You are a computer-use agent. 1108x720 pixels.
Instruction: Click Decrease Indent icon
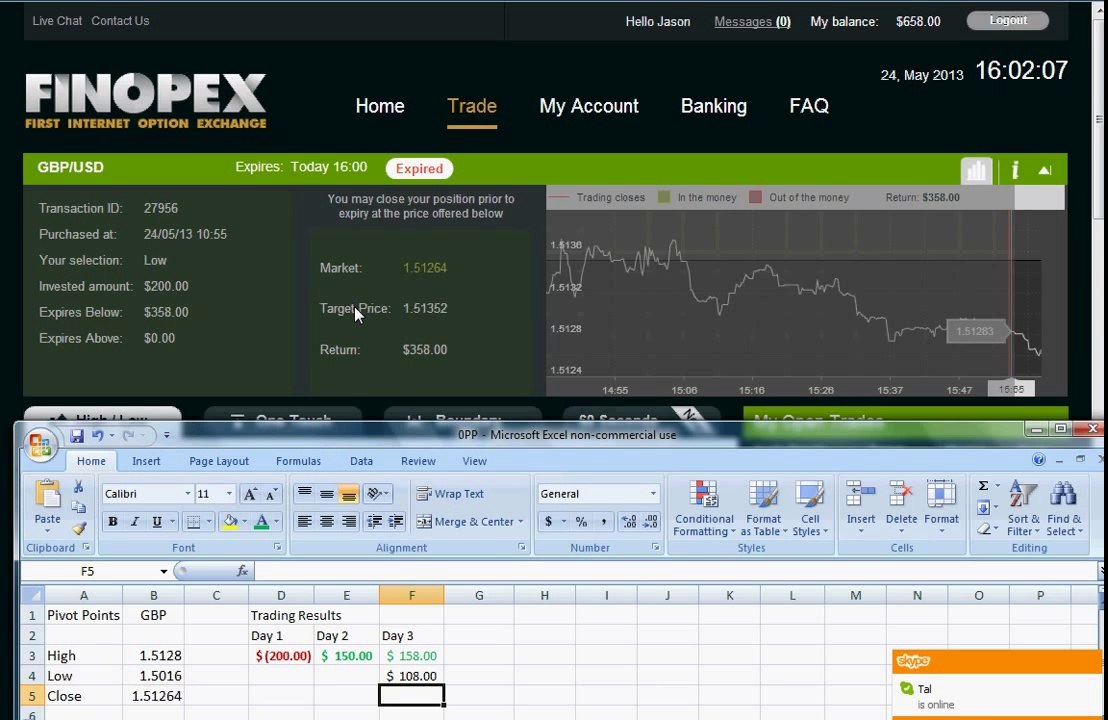pyautogui.click(x=375, y=521)
